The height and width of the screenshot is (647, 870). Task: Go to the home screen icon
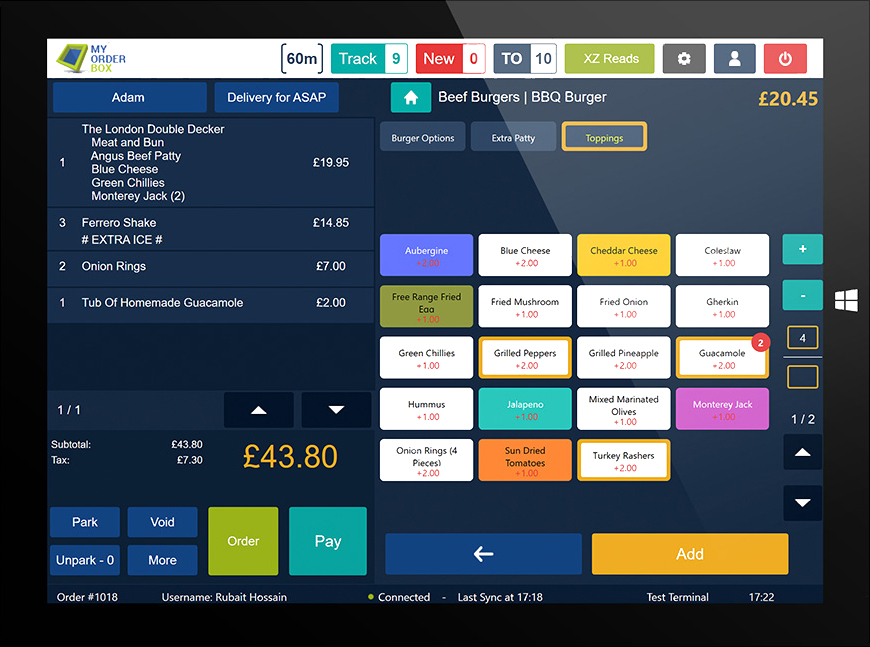pyautogui.click(x=411, y=98)
